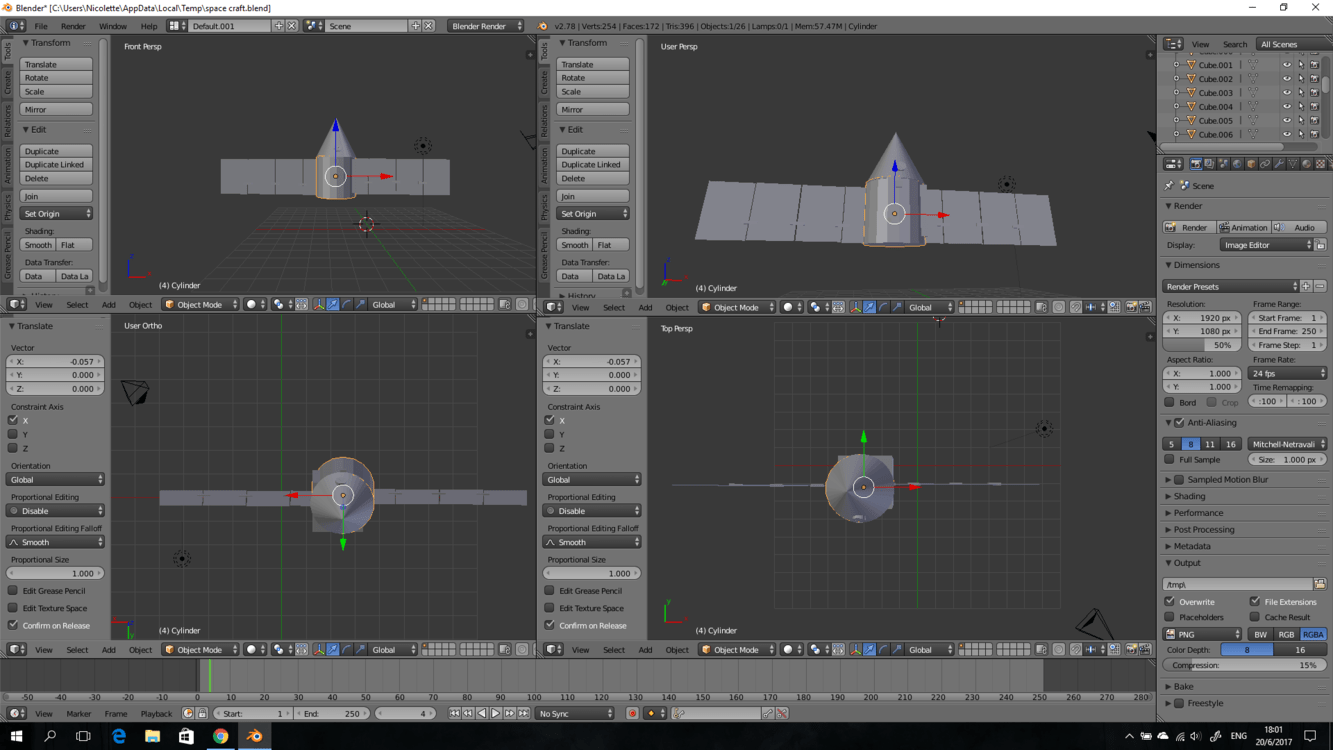This screenshot has width=1333, height=750.
Task: Open the Modifiers wrench tab icon
Action: click(x=1279, y=164)
